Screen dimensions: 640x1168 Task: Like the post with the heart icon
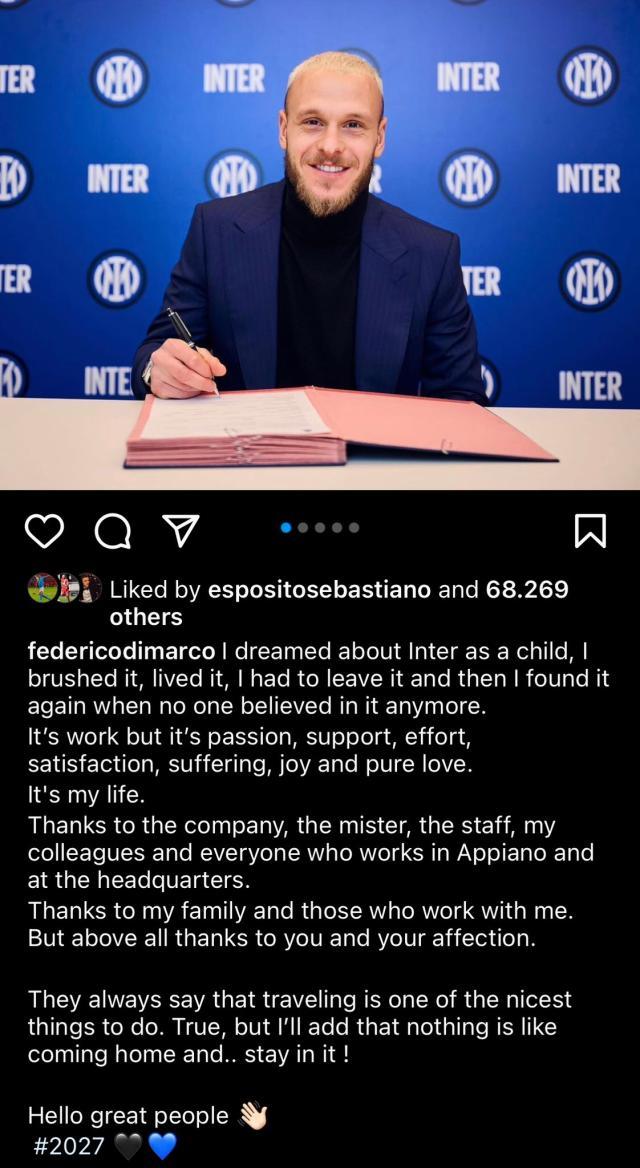pyautogui.click(x=43, y=531)
